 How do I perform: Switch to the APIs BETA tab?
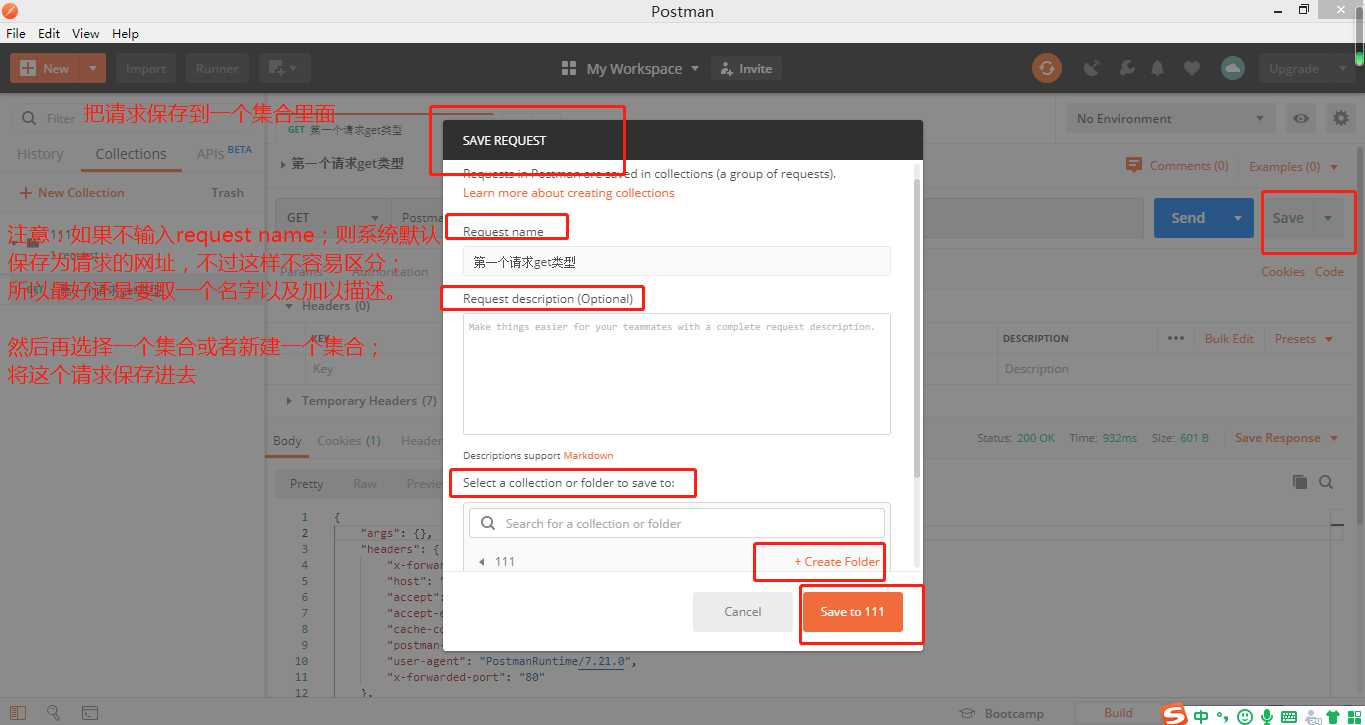click(x=224, y=153)
